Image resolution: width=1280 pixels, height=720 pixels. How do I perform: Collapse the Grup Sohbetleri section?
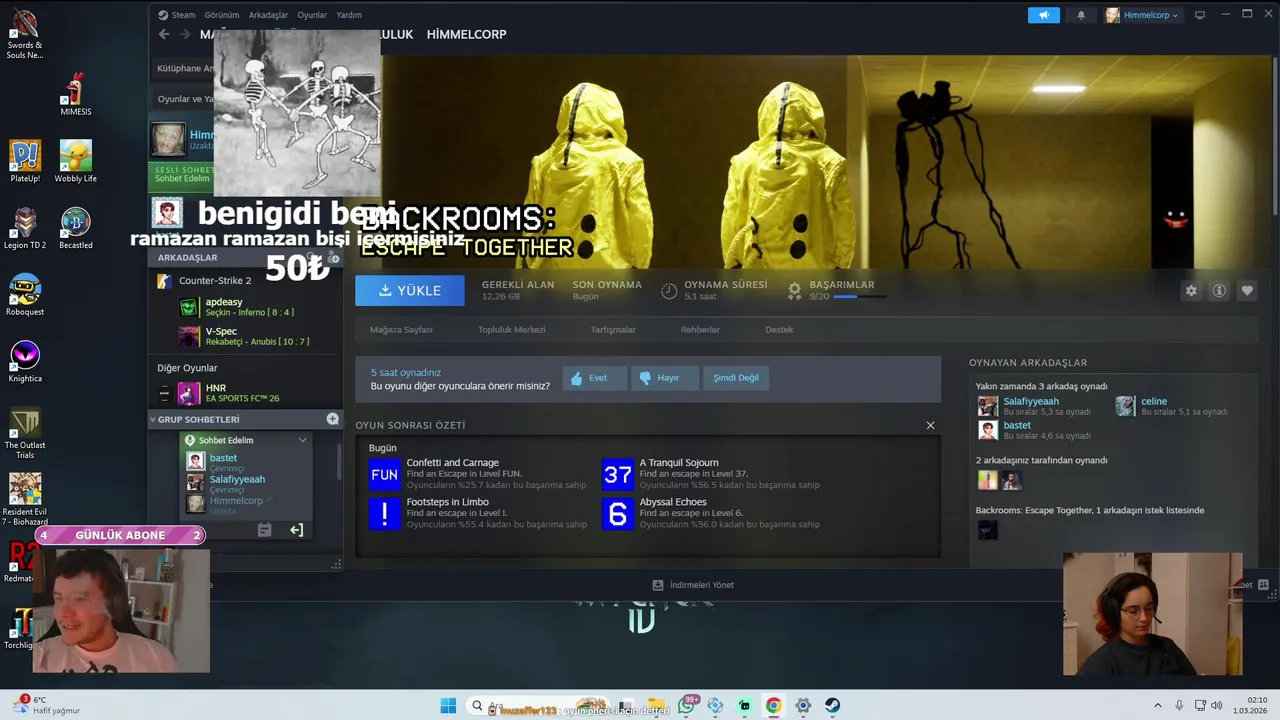click(153, 419)
